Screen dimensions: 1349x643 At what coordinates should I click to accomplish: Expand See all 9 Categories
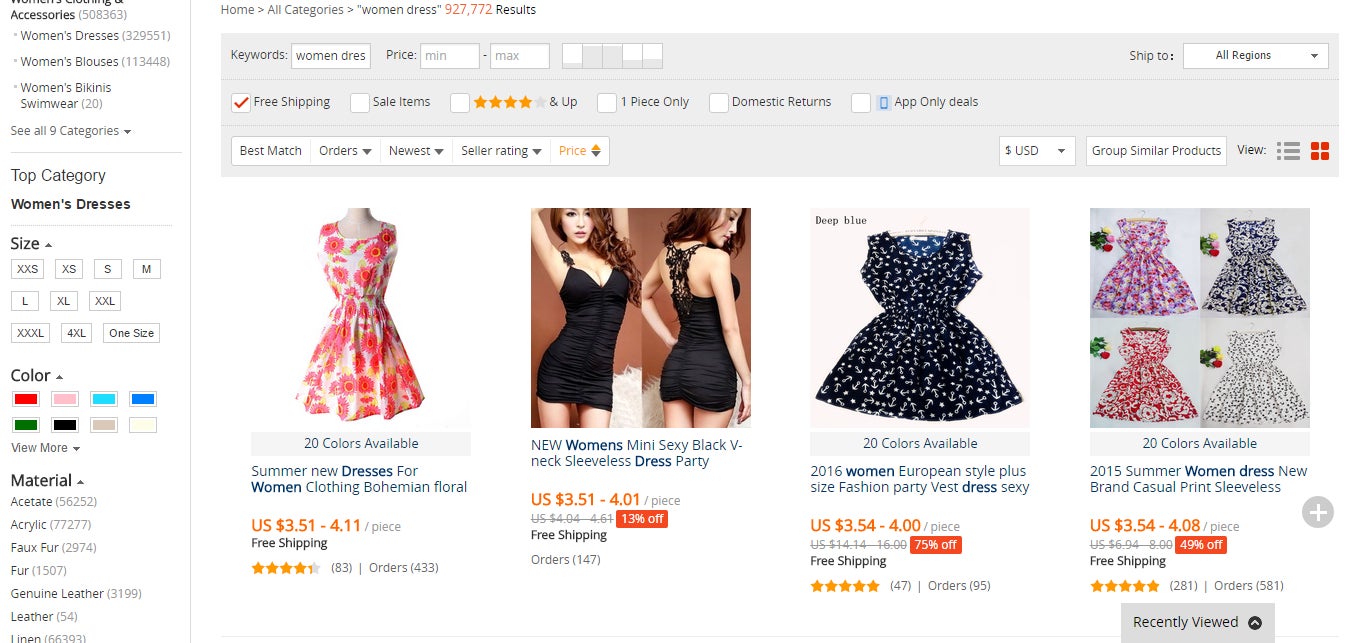pyautogui.click(x=70, y=131)
